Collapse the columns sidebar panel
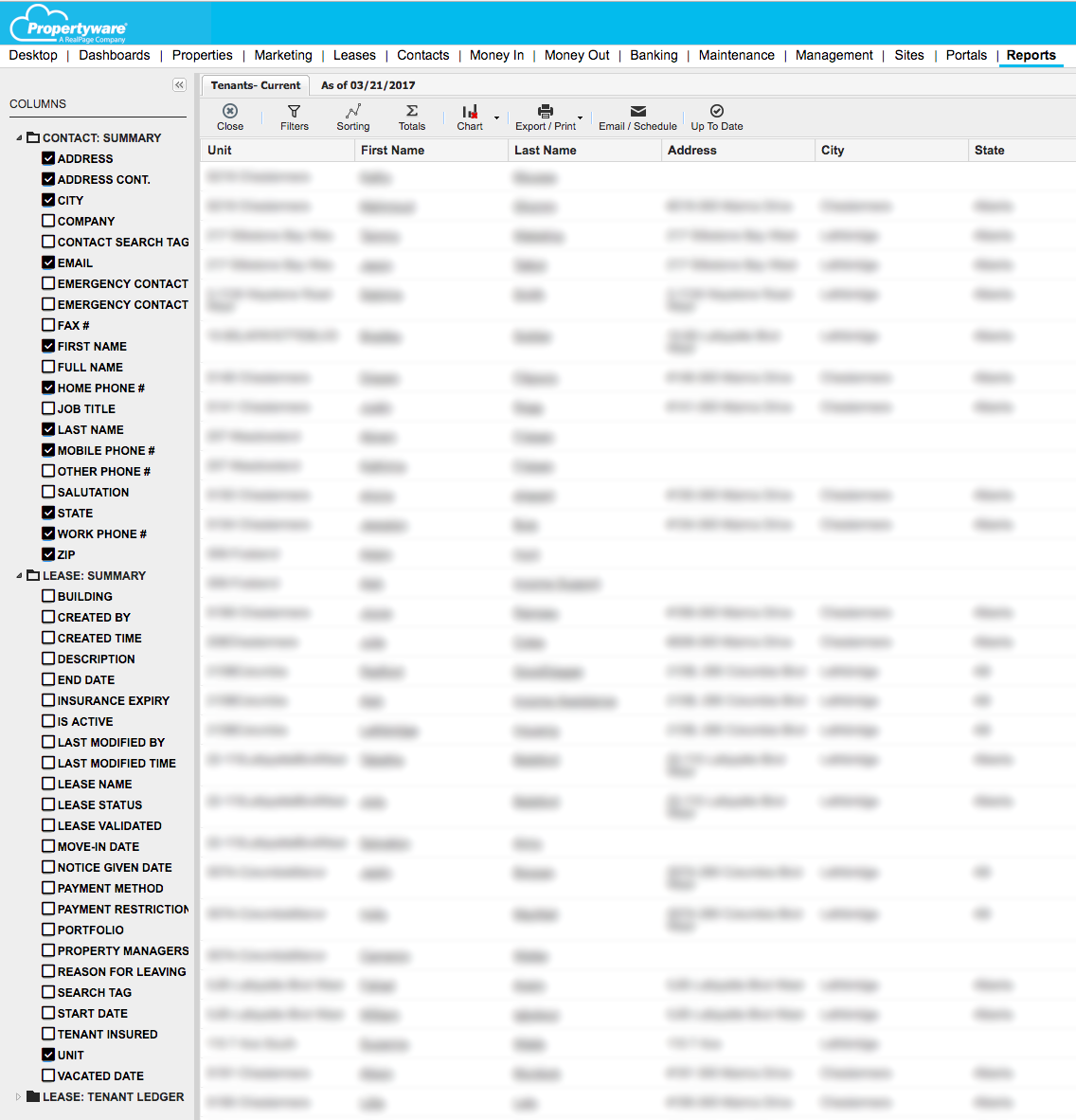Viewport: 1076px width, 1120px height. (x=179, y=85)
